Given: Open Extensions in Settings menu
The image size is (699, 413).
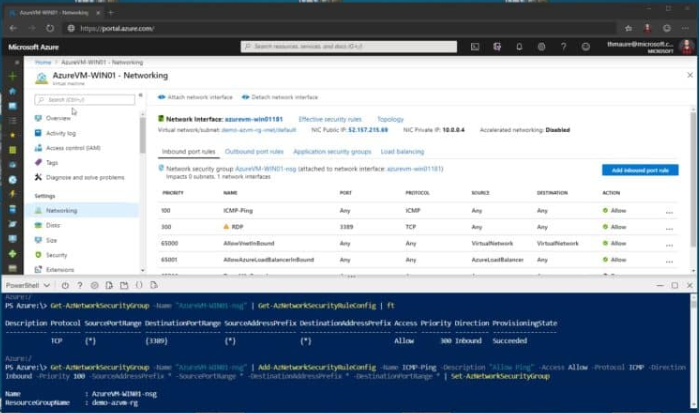Looking at the screenshot, I should 60,269.
